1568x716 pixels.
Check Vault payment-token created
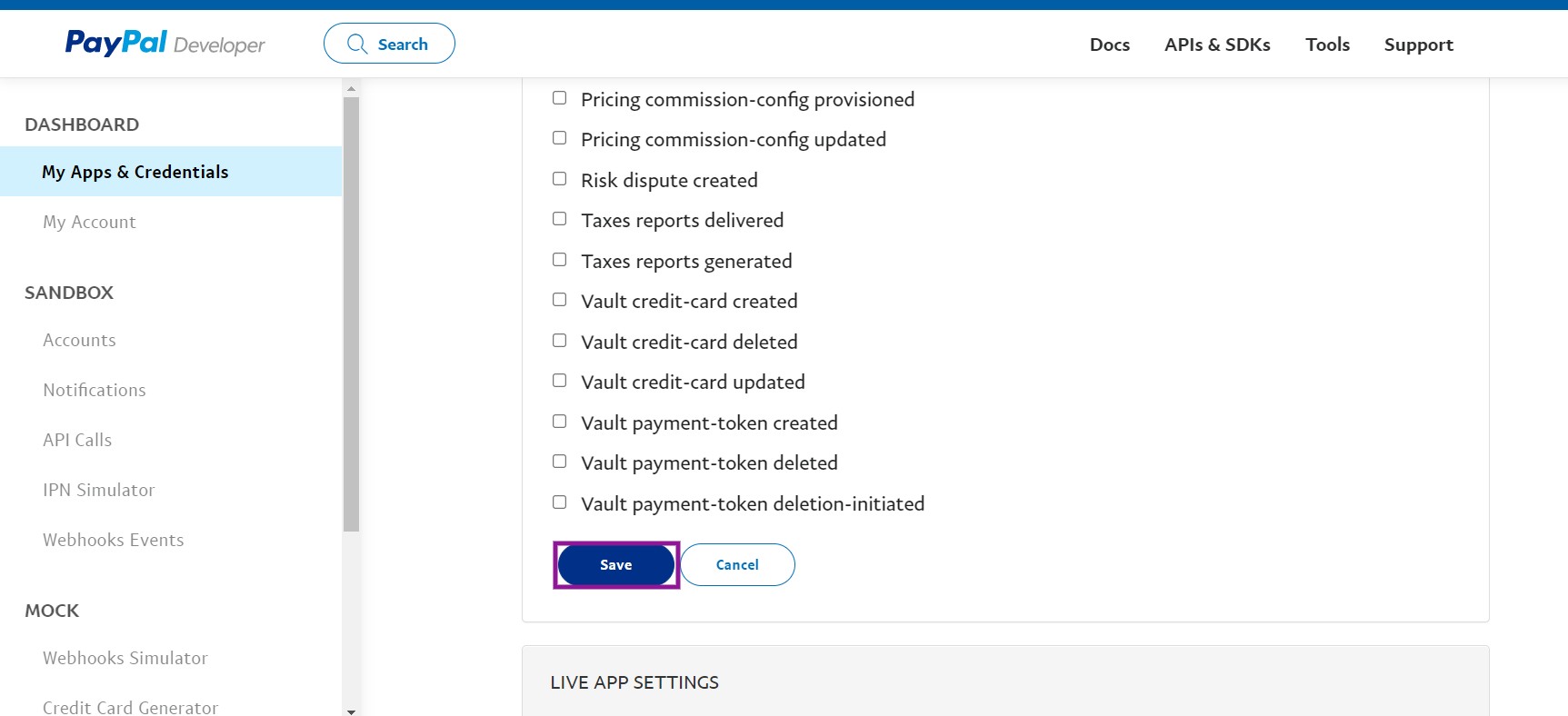pos(560,422)
